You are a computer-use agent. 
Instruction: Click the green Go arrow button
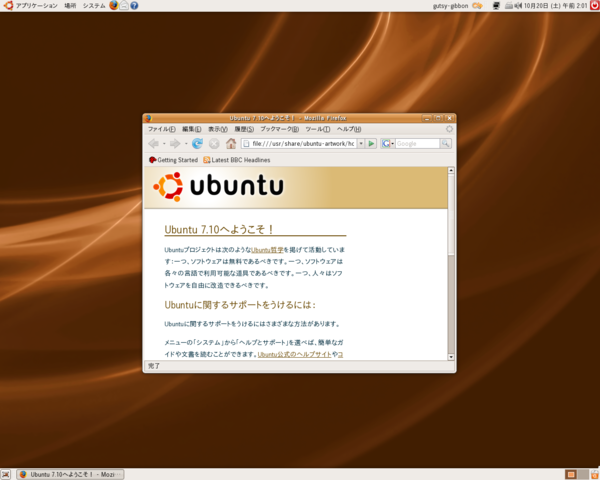click(371, 144)
